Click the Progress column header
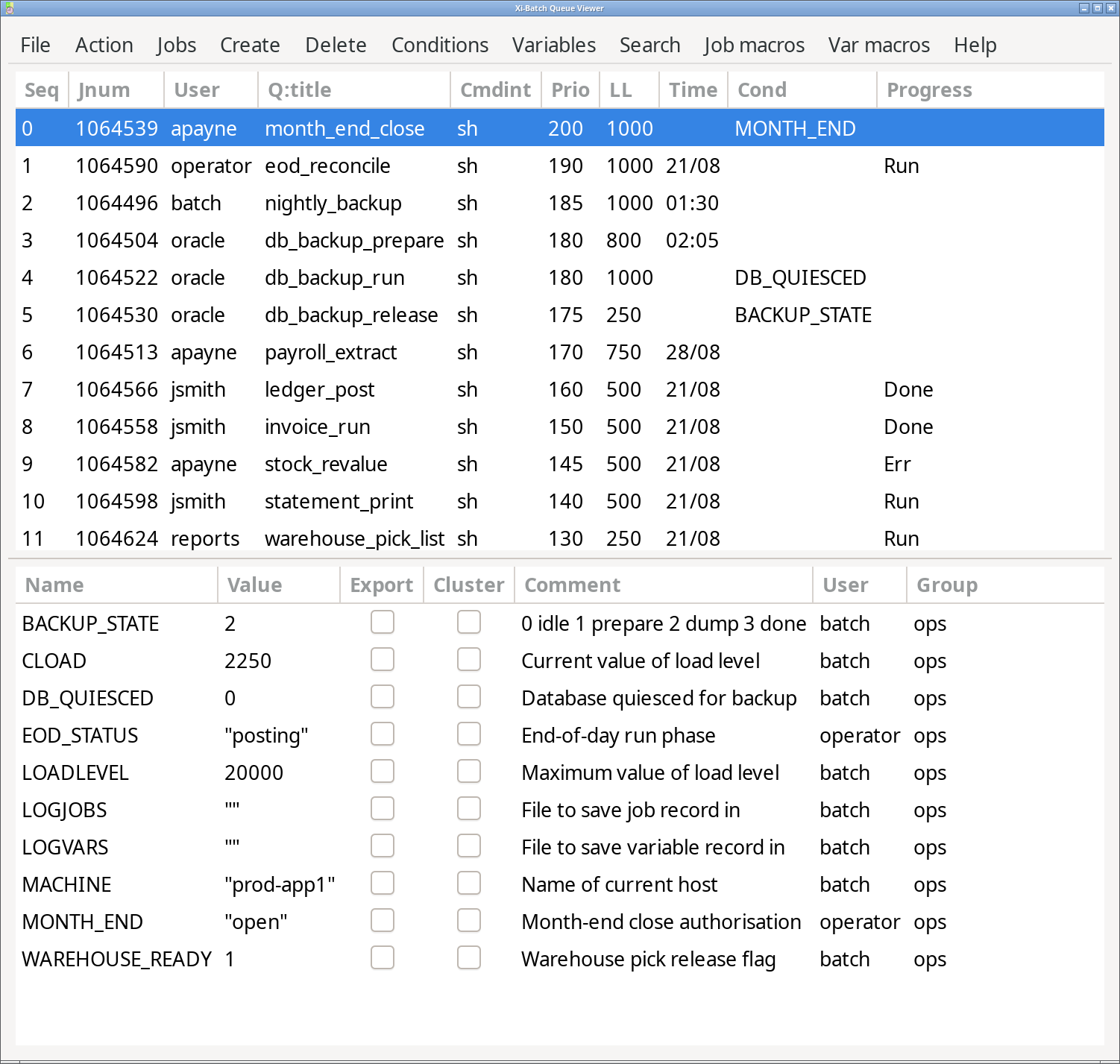This screenshot has height=1064, width=1120. (990, 90)
